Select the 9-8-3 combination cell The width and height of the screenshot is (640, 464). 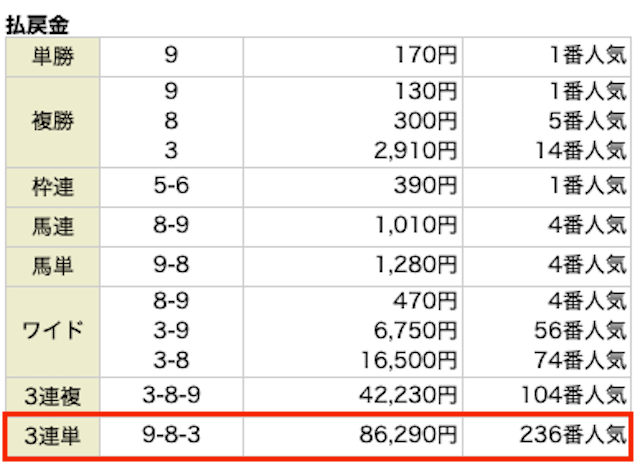(x=171, y=435)
